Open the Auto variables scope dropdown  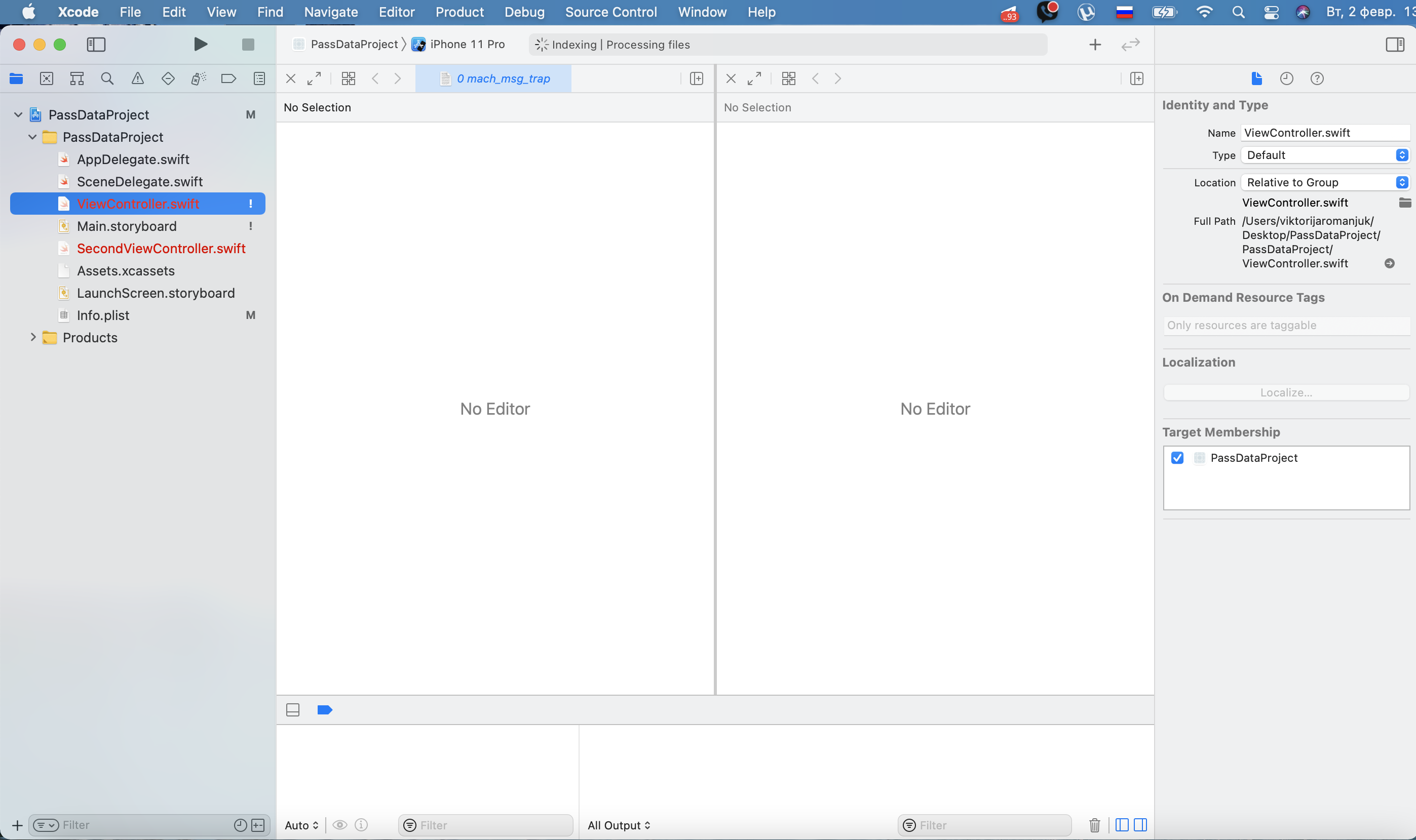(302, 825)
